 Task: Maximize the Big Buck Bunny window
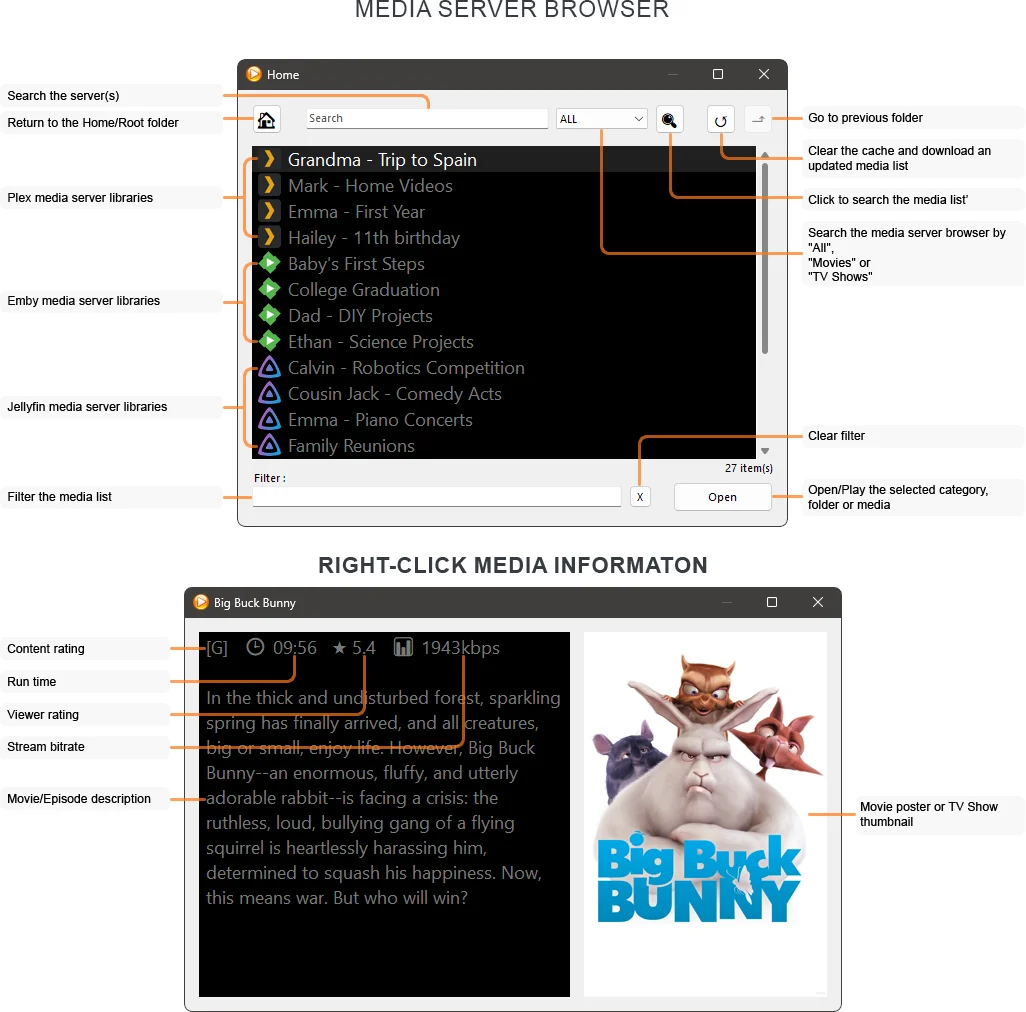772,602
